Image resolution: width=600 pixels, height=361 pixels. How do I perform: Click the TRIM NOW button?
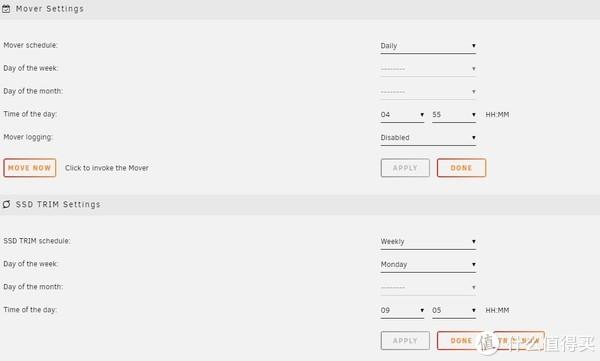click(x=519, y=340)
